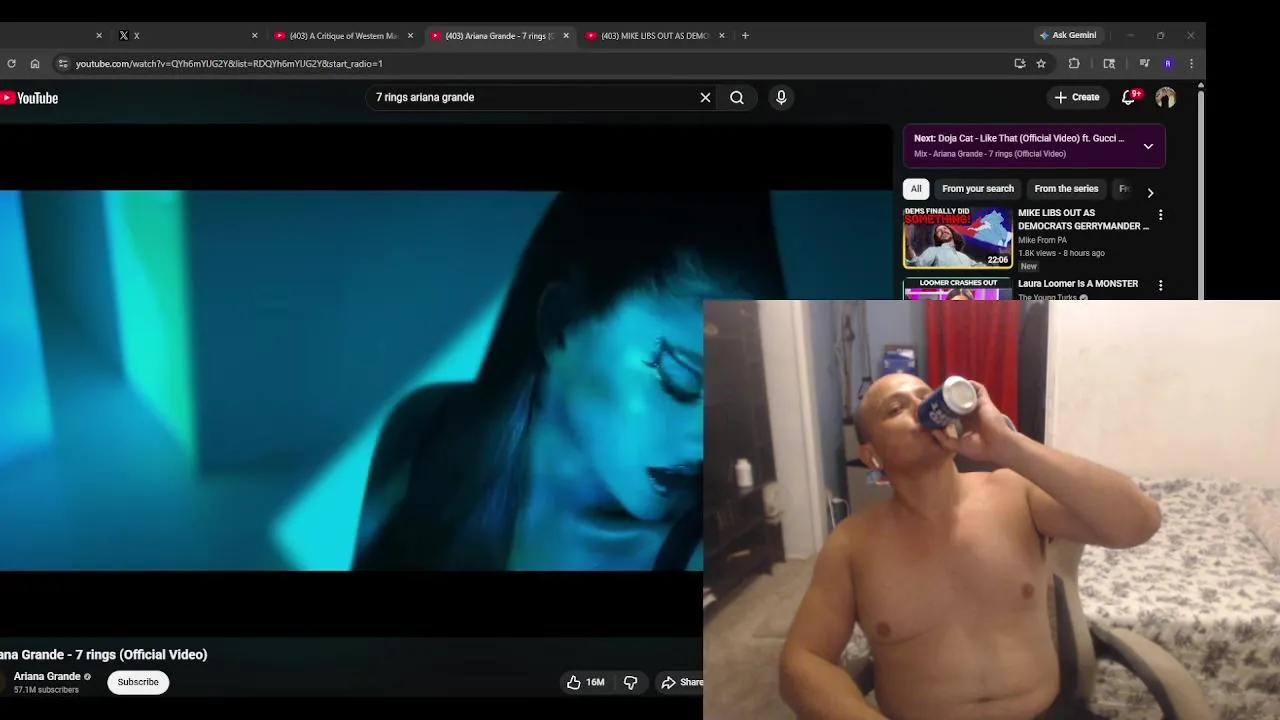Viewport: 1280px width, 720px height.
Task: Bookmark this page with the star icon
Action: (x=1041, y=63)
